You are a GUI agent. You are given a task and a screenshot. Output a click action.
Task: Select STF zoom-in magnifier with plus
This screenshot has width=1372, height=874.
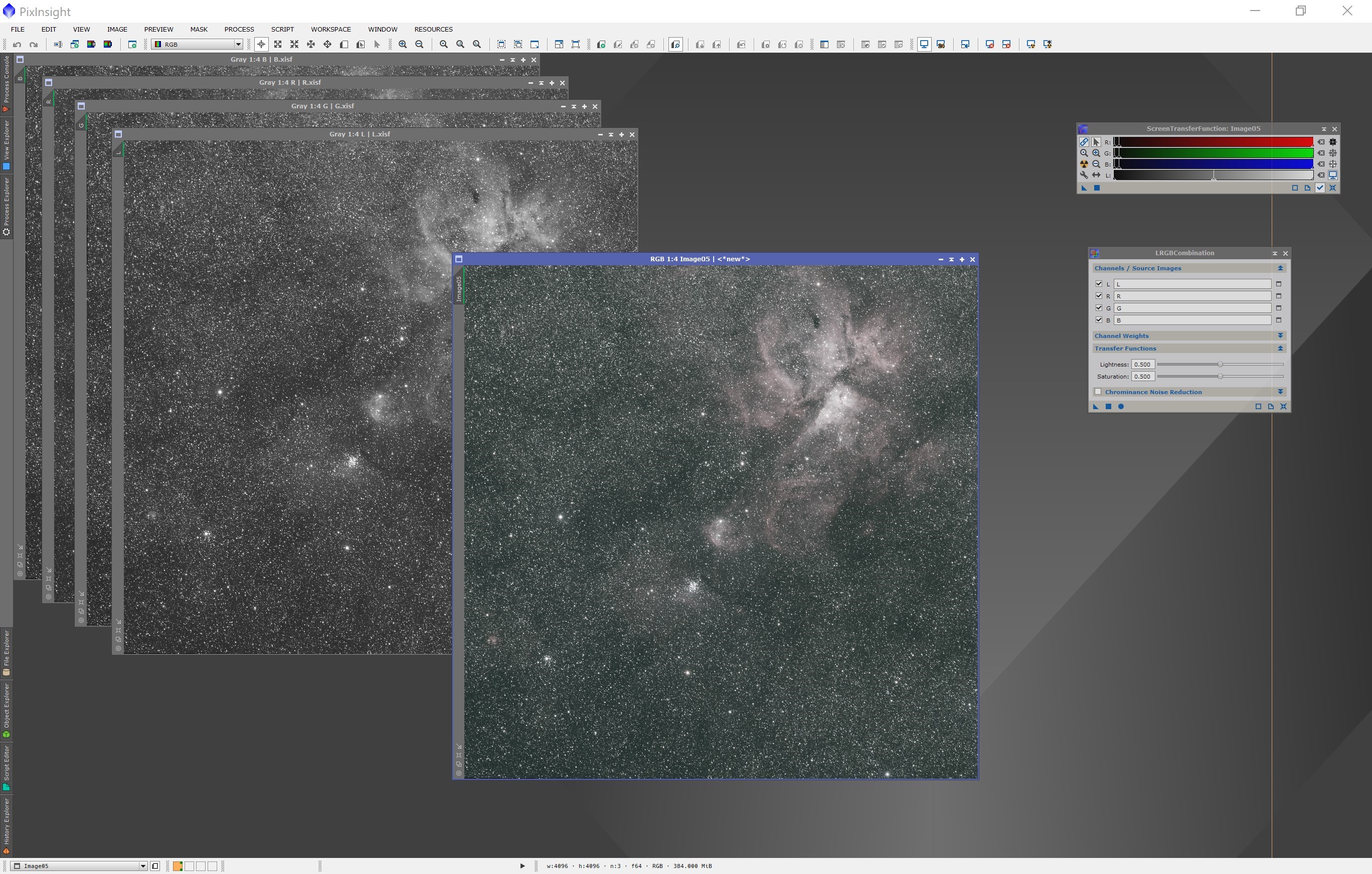[x=1096, y=153]
